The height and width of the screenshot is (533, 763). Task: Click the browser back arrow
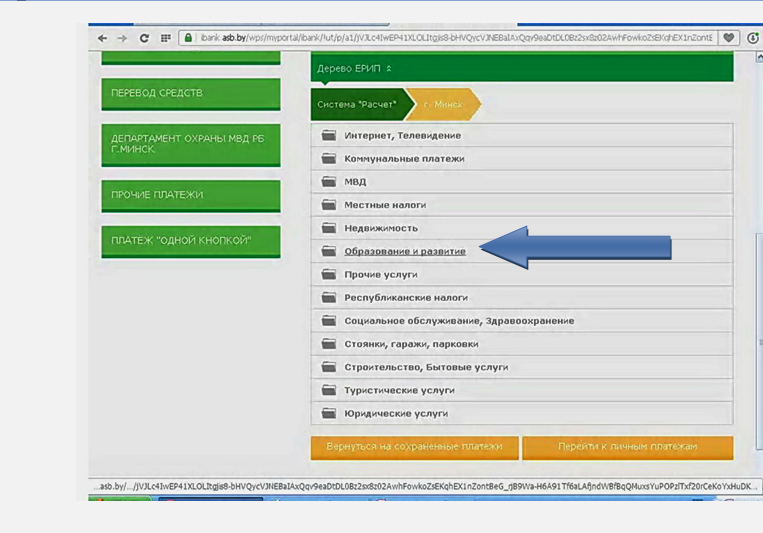[x=102, y=38]
